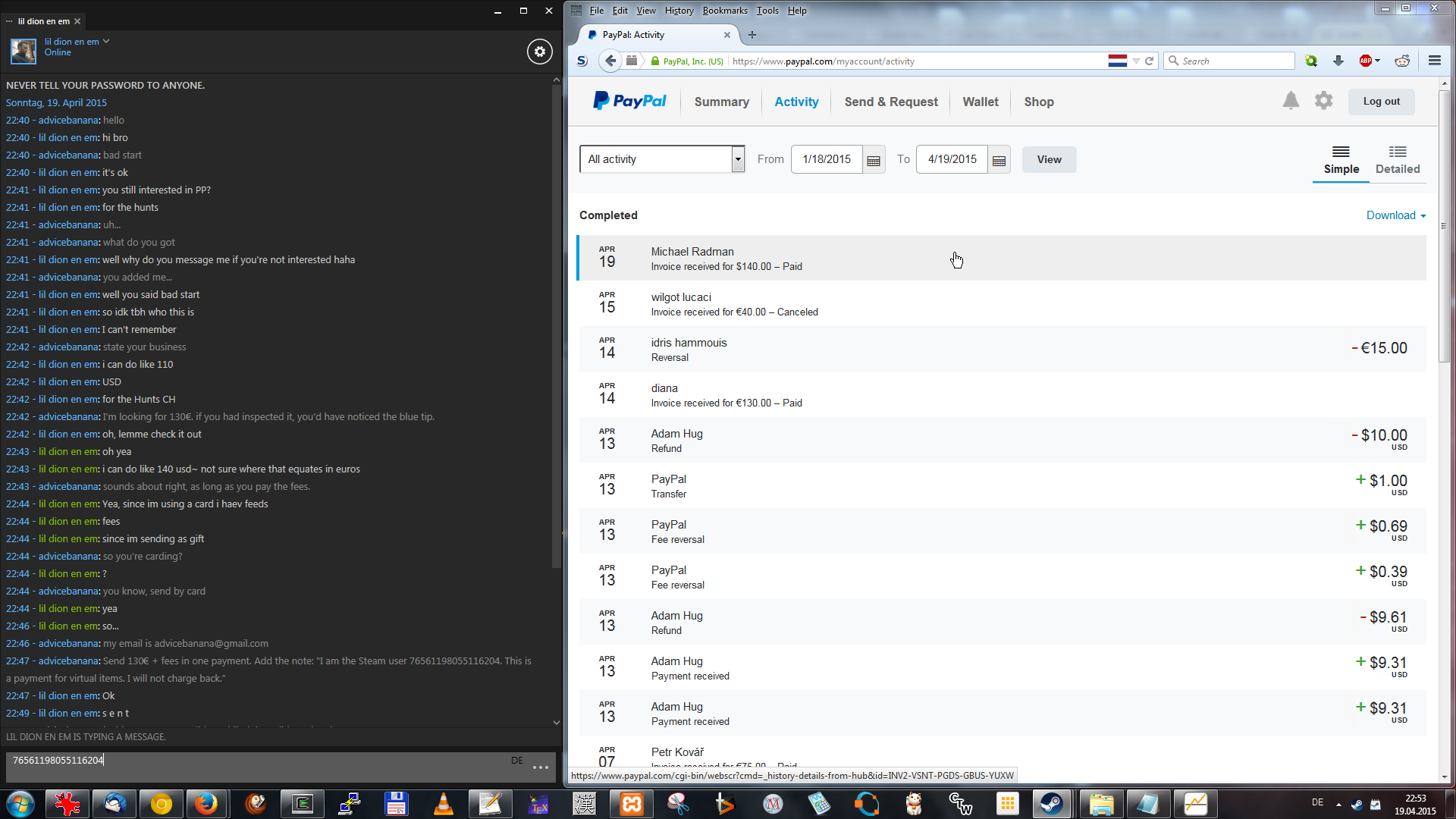This screenshot has height=819, width=1456.
Task: Switch to Detailed activity view
Action: point(1397,160)
